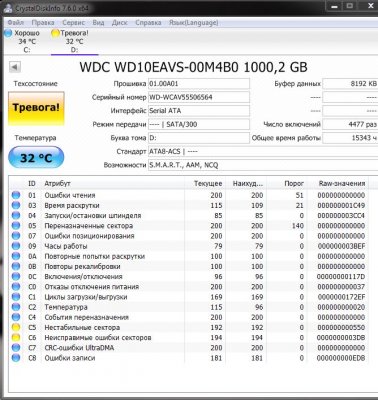
Task: Open the Сервис menu
Action: click(x=73, y=23)
